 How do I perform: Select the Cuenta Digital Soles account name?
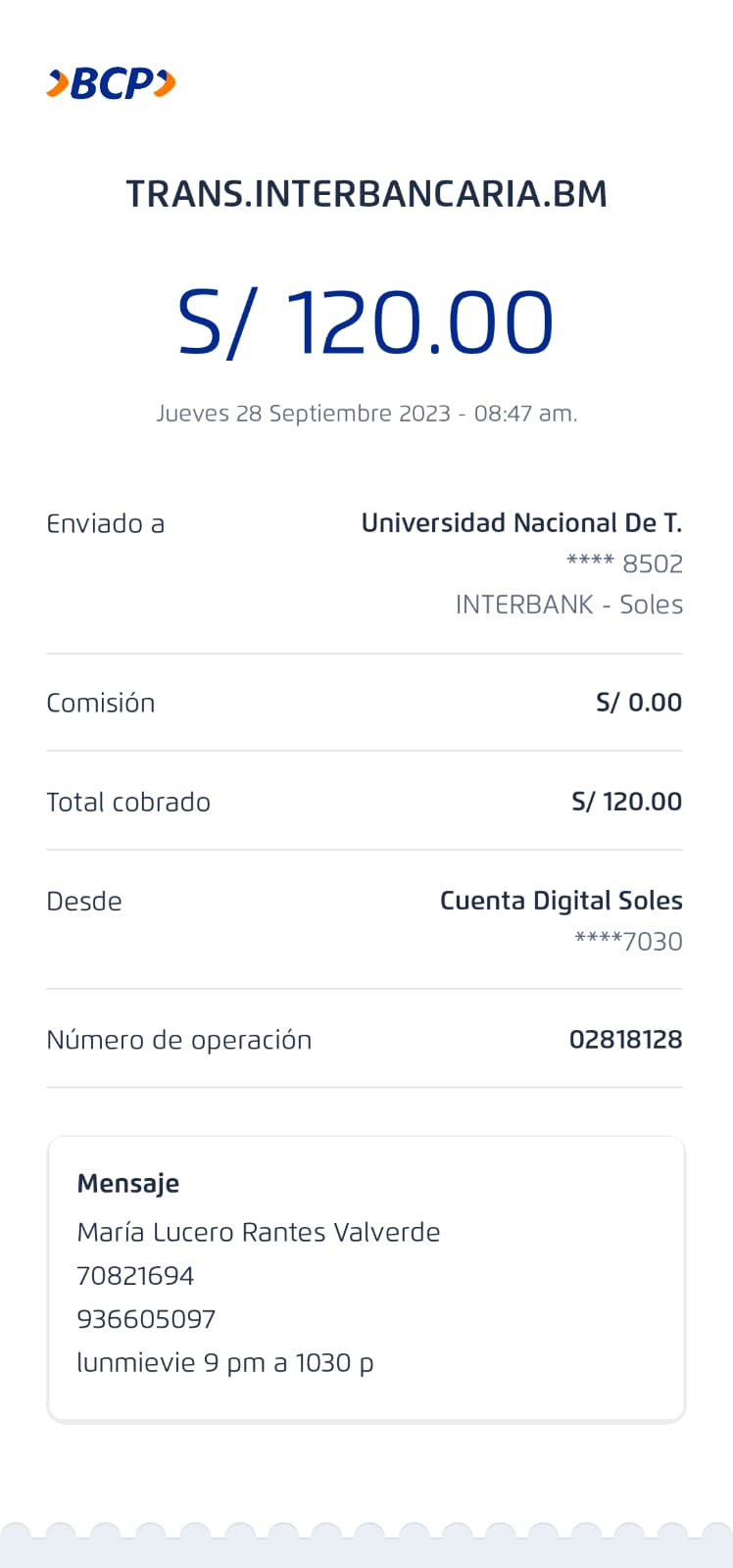pos(561,901)
